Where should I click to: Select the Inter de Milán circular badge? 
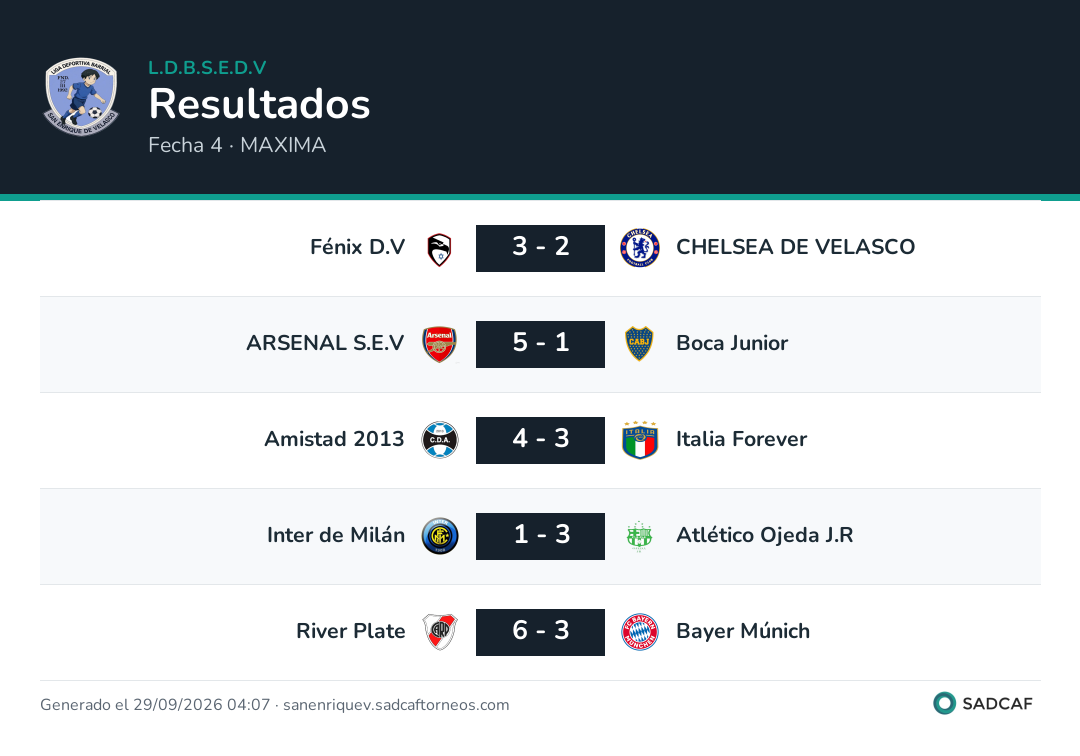(x=439, y=536)
